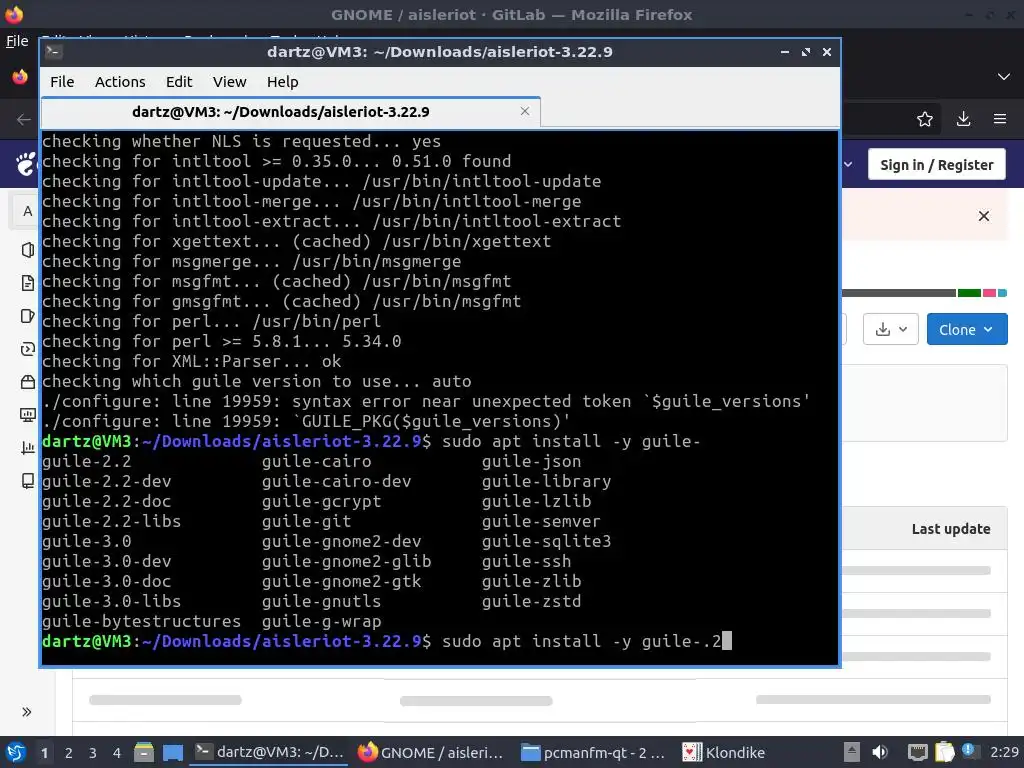Click the project avatar letter A

pyautogui.click(x=27, y=212)
